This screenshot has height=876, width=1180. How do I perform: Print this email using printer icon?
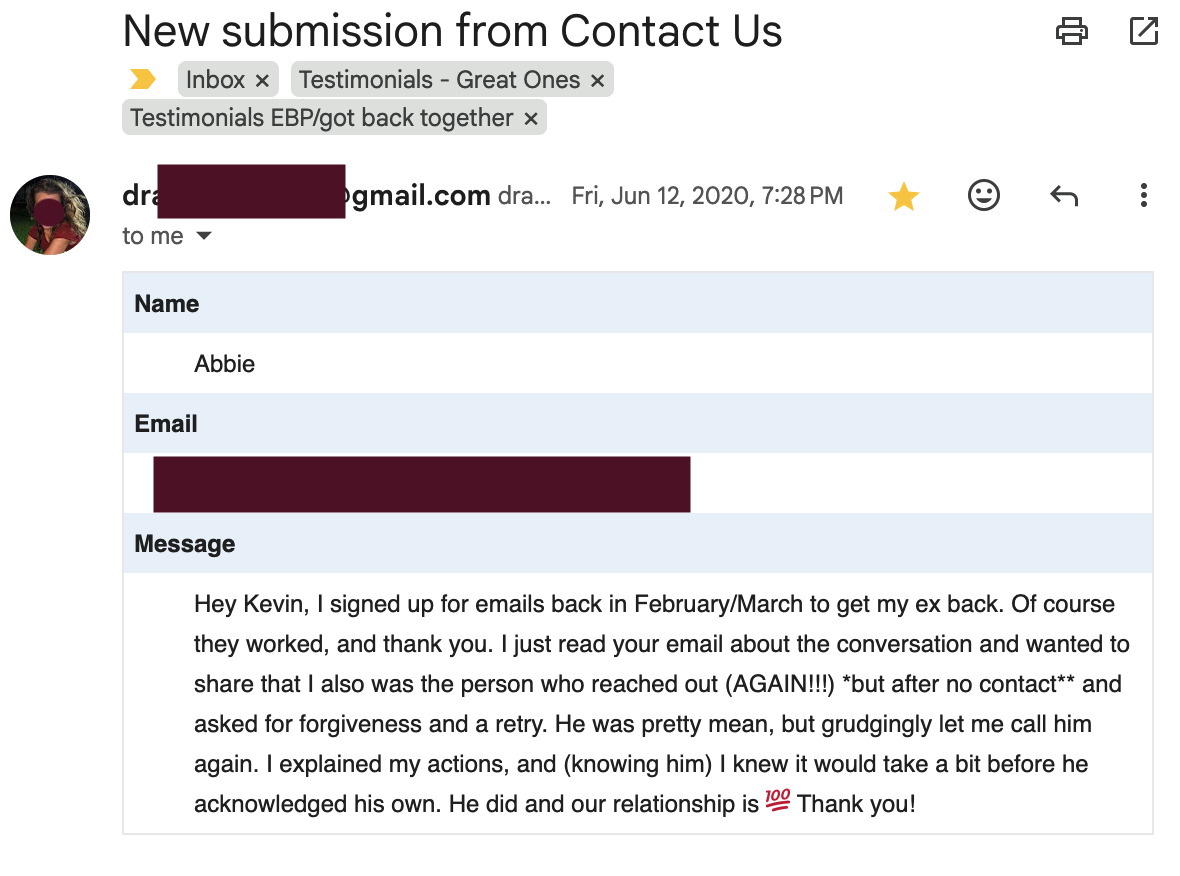coord(1072,31)
